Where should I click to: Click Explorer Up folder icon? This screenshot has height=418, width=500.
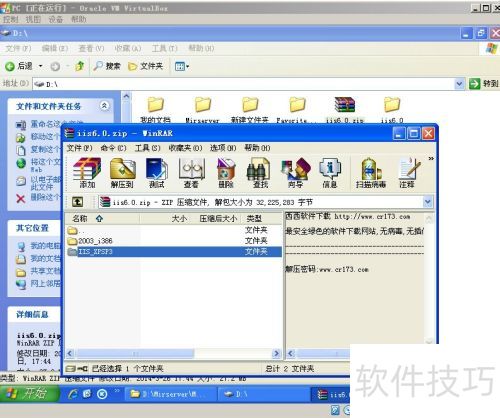coord(80,66)
